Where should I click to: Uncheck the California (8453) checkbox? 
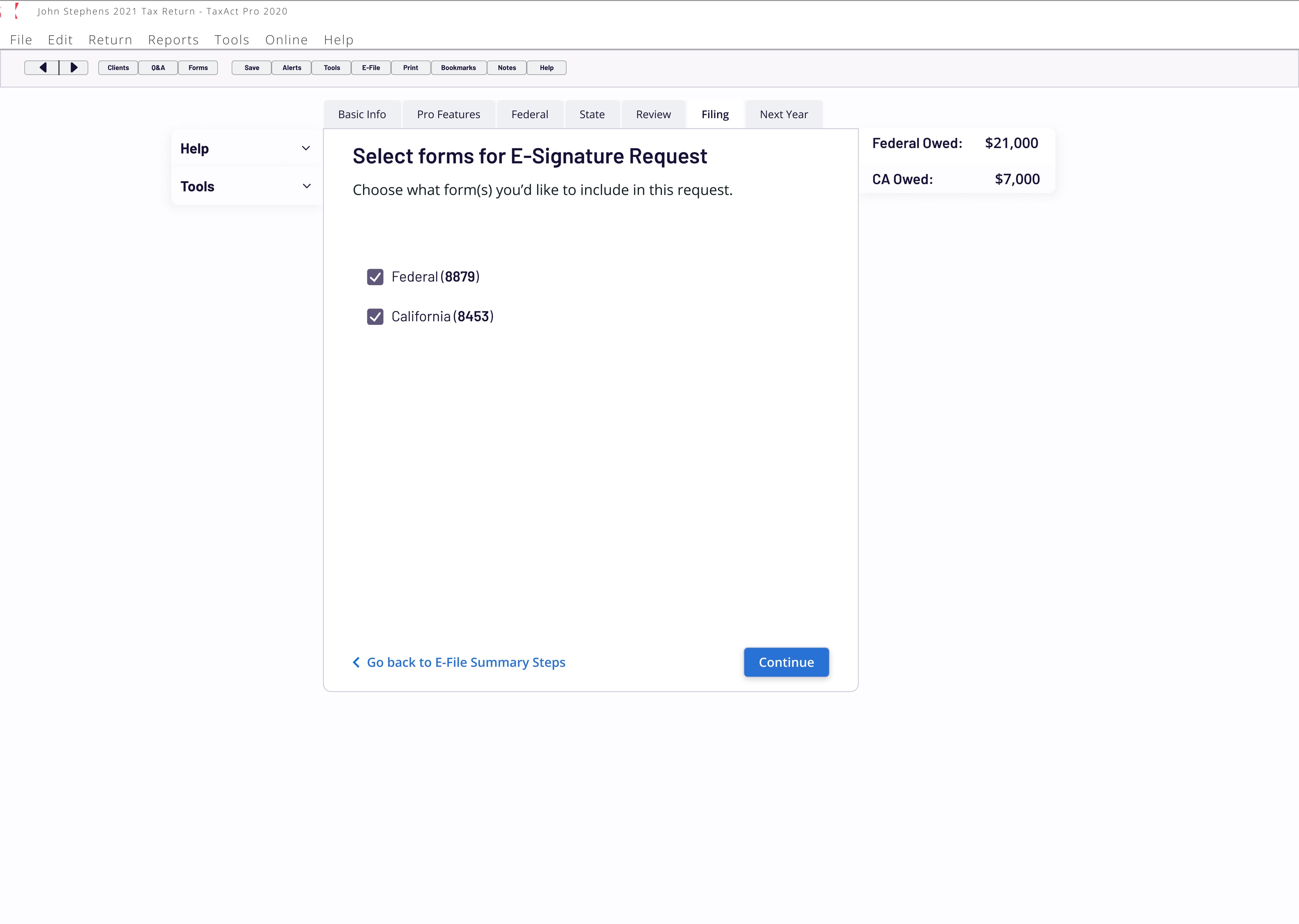[375, 317]
